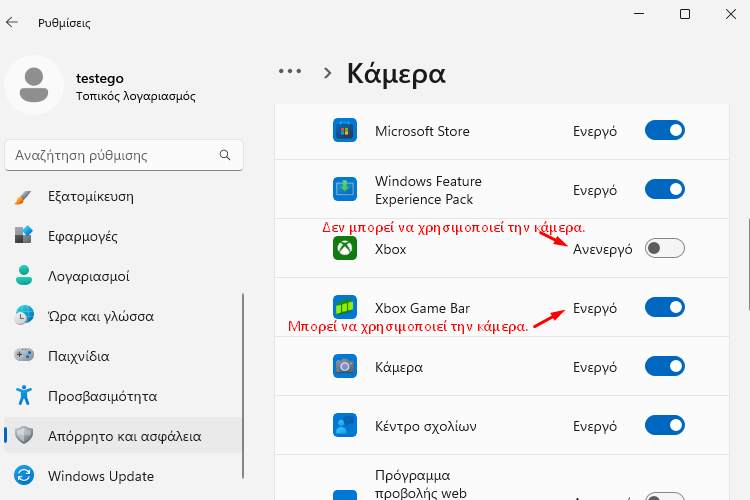Click the Windows Feature Experience Pack icon

click(345, 189)
